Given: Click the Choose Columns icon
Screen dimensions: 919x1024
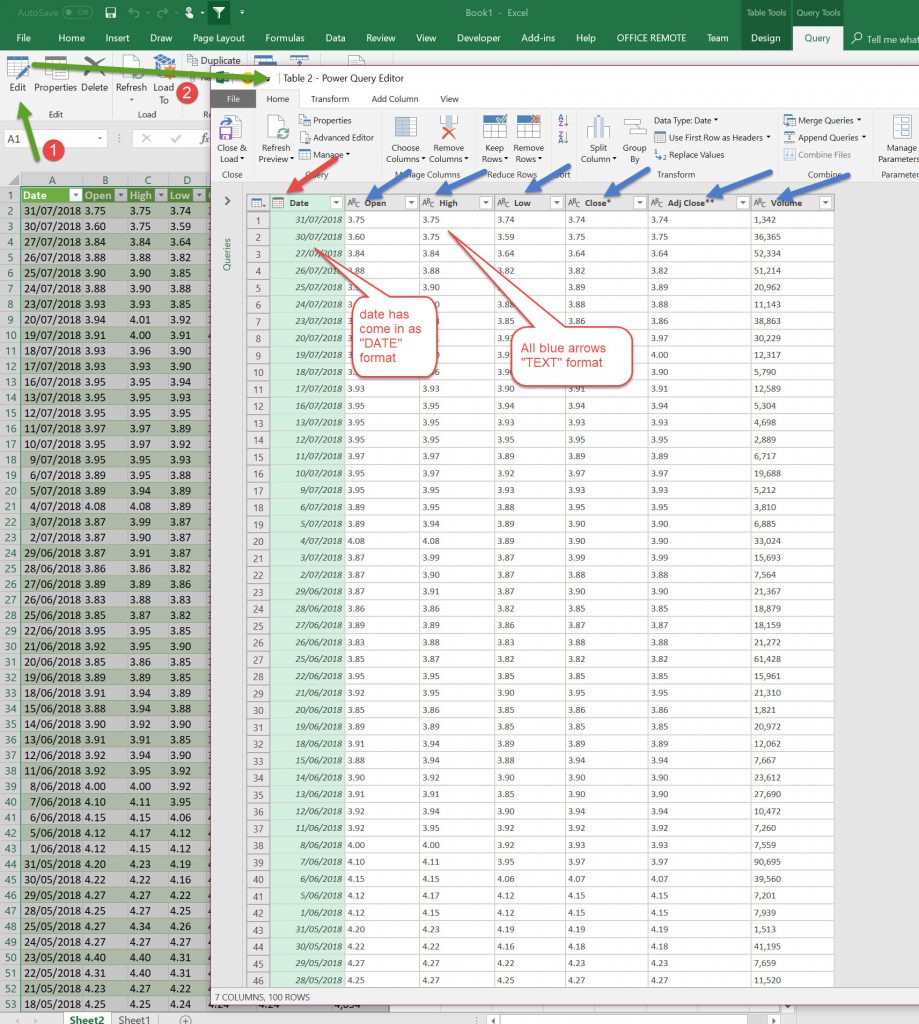Looking at the screenshot, I should click(x=405, y=129).
